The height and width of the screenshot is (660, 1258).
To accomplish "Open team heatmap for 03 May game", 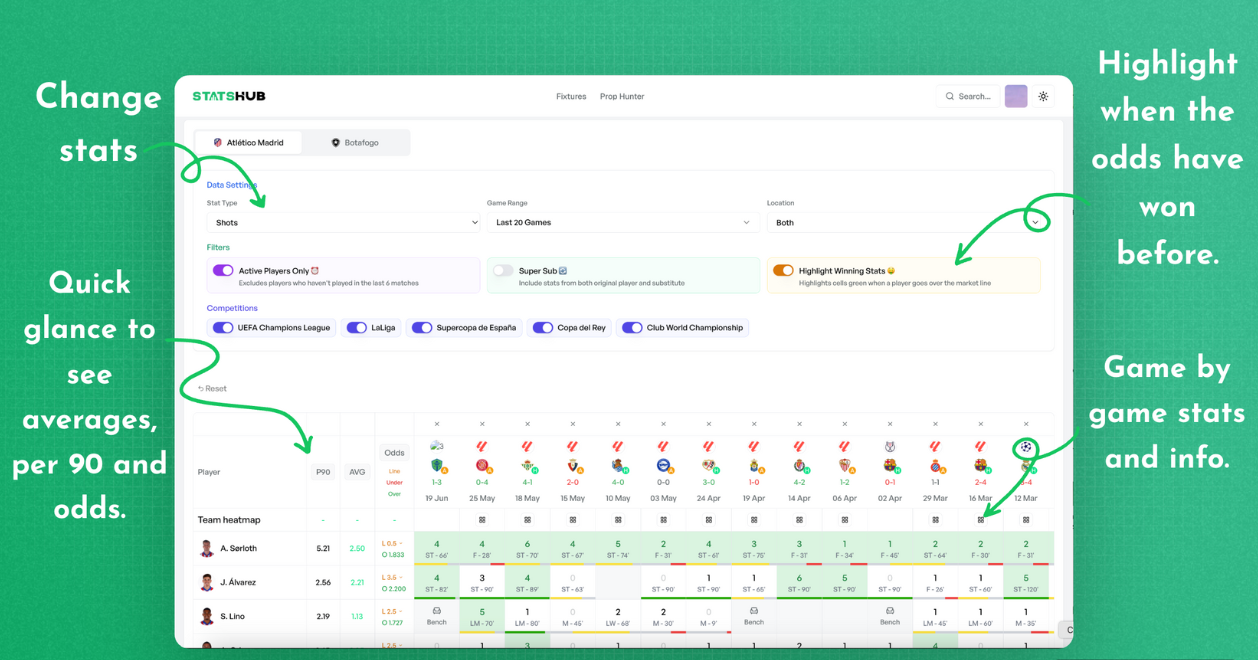I will click(x=663, y=520).
